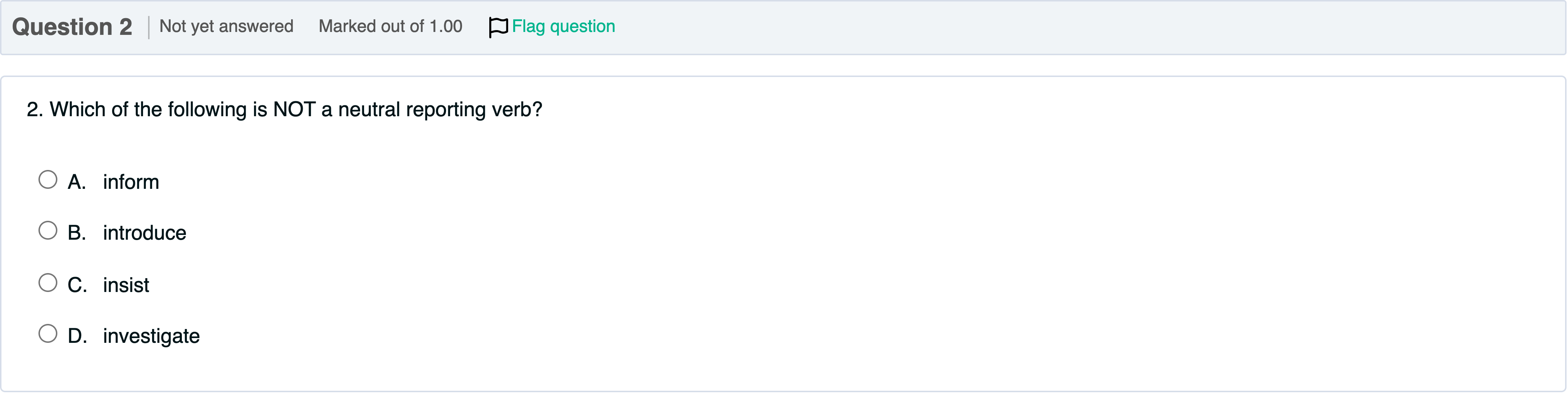Click the 'B.' option letter

[77, 233]
